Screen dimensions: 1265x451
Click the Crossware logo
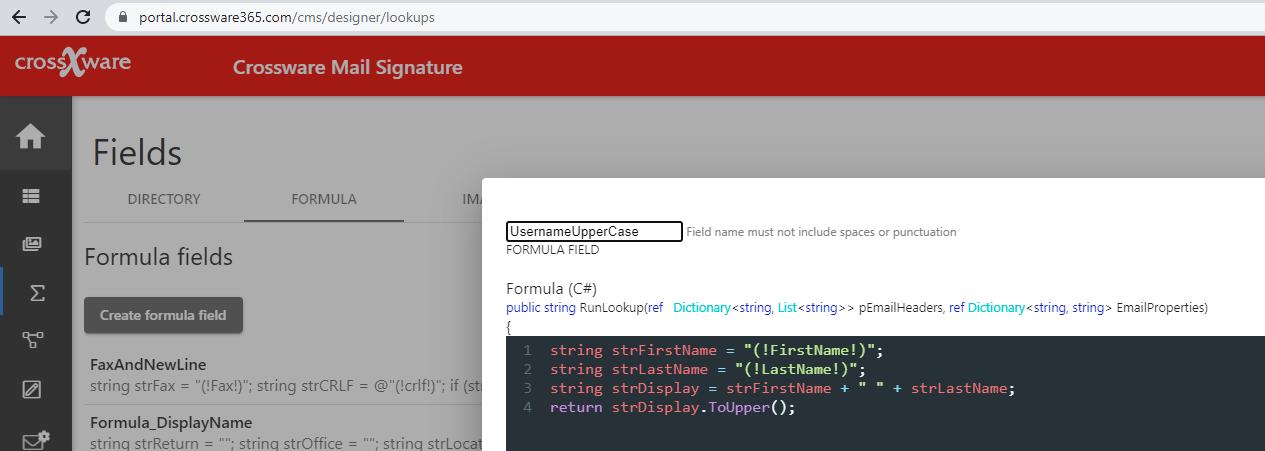point(73,64)
